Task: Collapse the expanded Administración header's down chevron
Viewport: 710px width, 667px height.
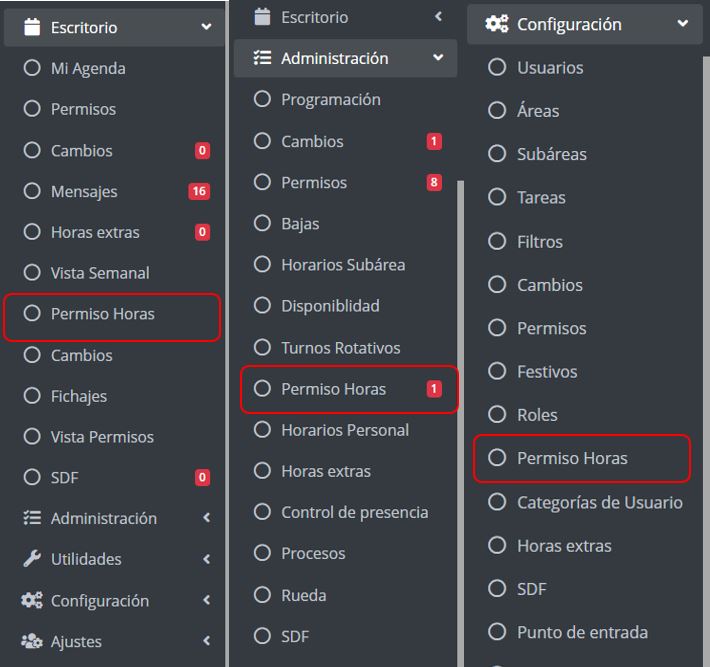Action: [x=438, y=58]
